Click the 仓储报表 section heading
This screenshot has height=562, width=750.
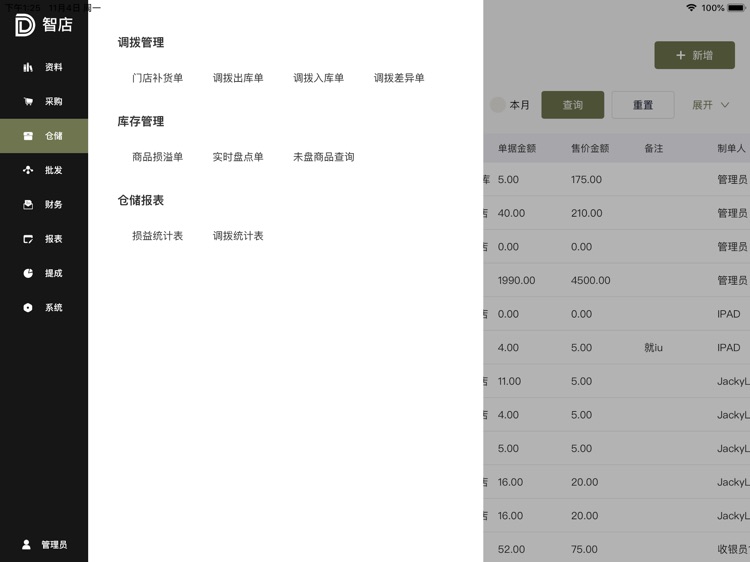click(x=141, y=200)
